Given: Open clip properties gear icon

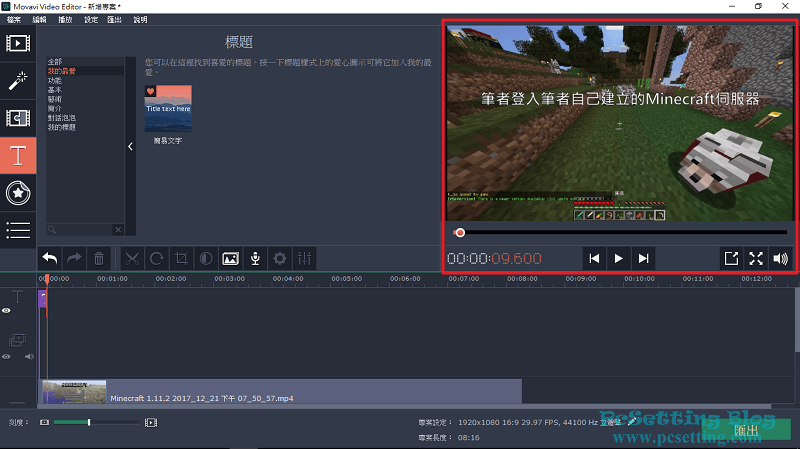Looking at the screenshot, I should point(281,258).
